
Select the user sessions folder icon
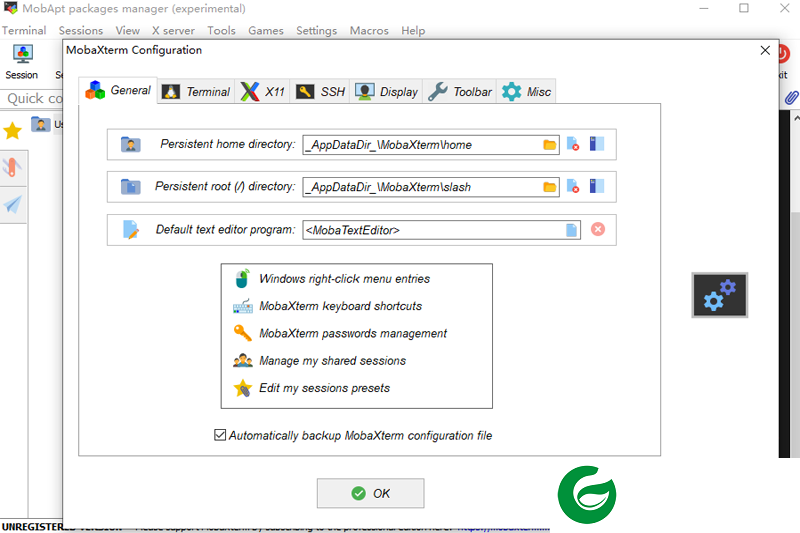click(x=40, y=124)
